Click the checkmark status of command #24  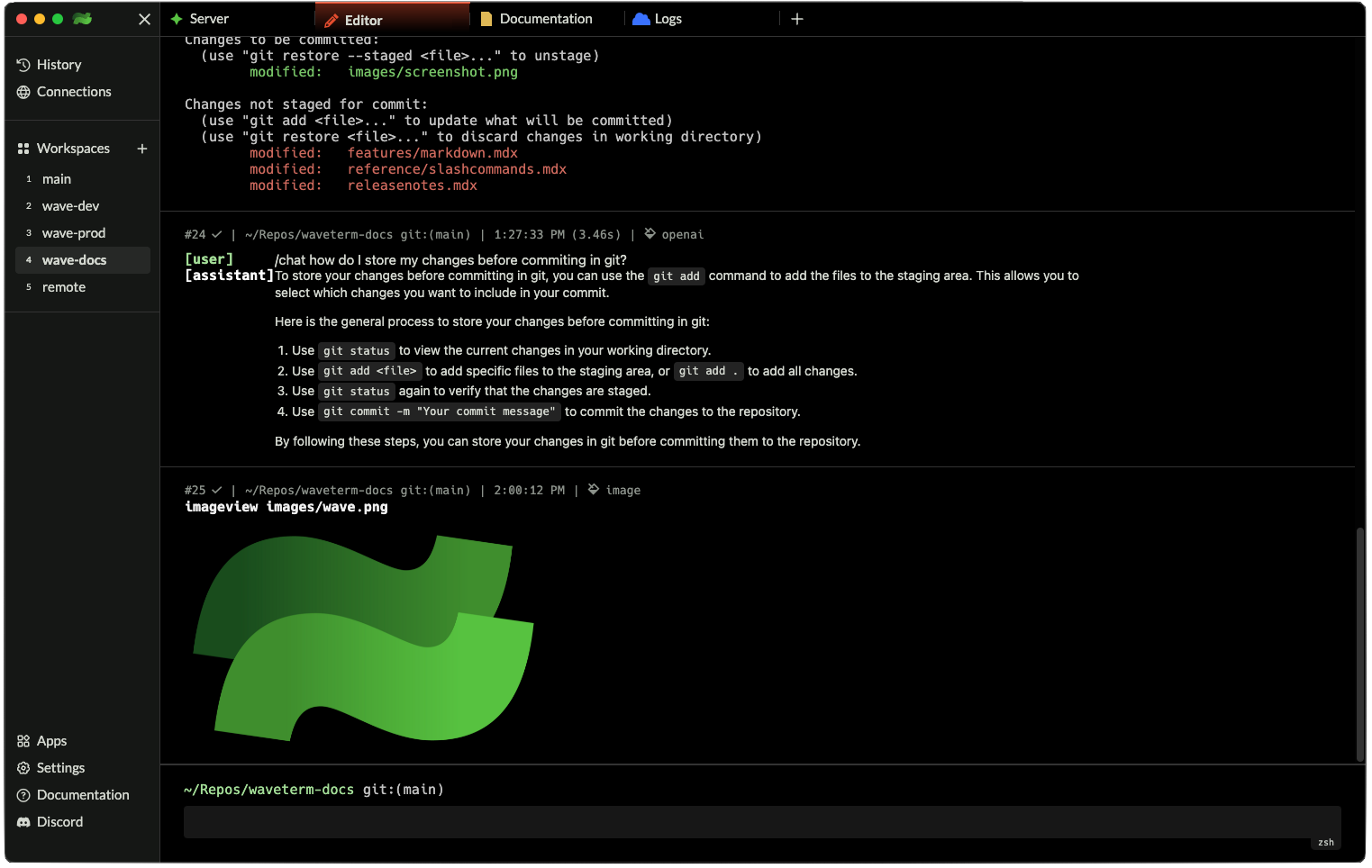coord(216,234)
